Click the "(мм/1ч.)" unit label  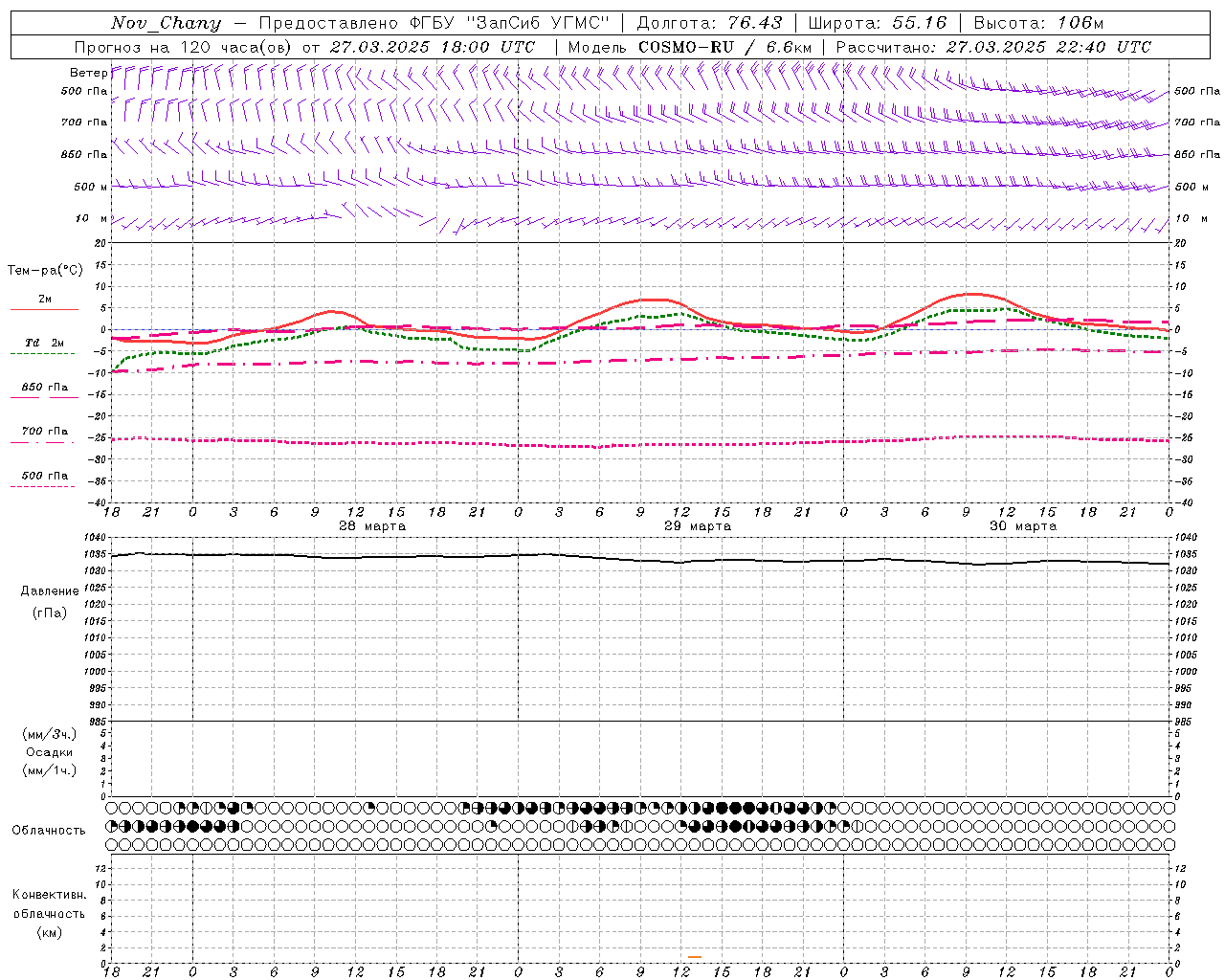[50, 770]
